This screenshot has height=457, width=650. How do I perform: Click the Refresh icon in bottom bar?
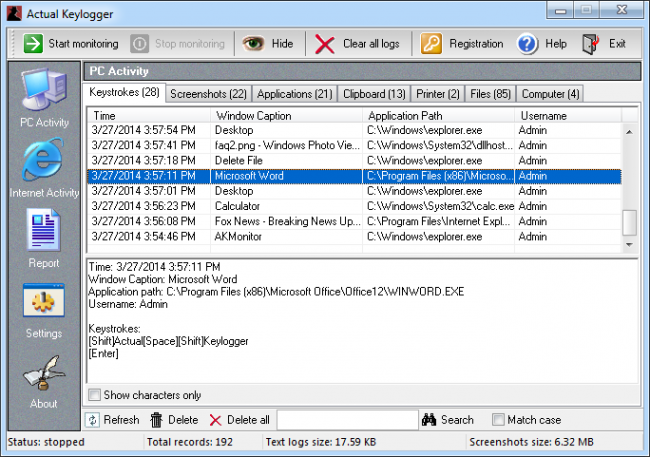pyautogui.click(x=92, y=420)
